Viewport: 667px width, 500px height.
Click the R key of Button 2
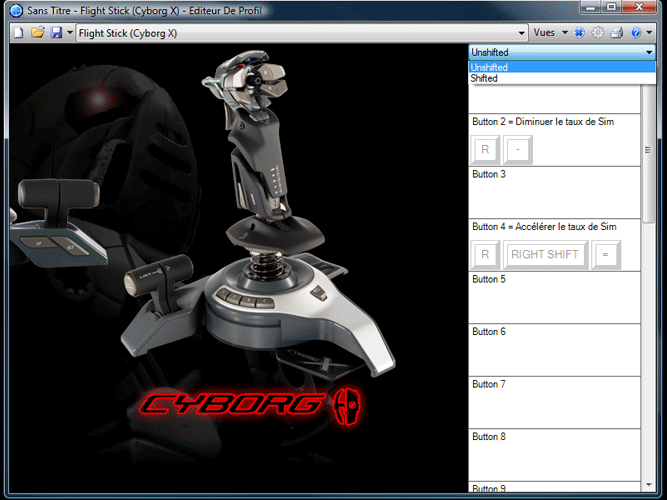click(x=485, y=150)
